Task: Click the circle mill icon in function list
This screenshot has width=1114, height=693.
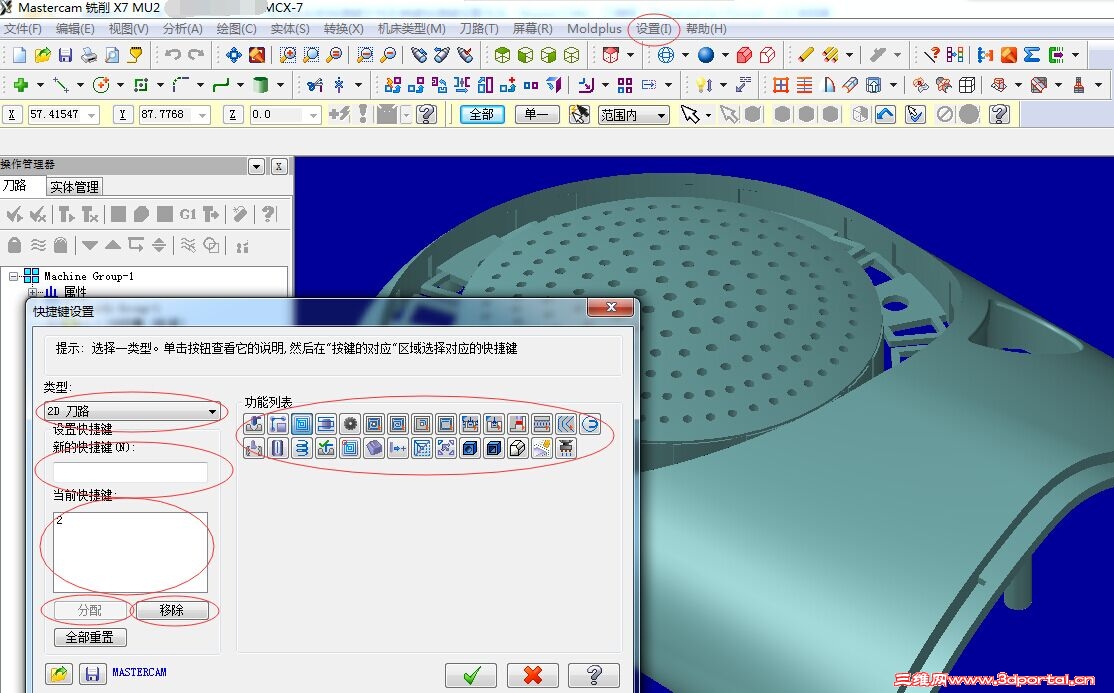Action: (590, 424)
